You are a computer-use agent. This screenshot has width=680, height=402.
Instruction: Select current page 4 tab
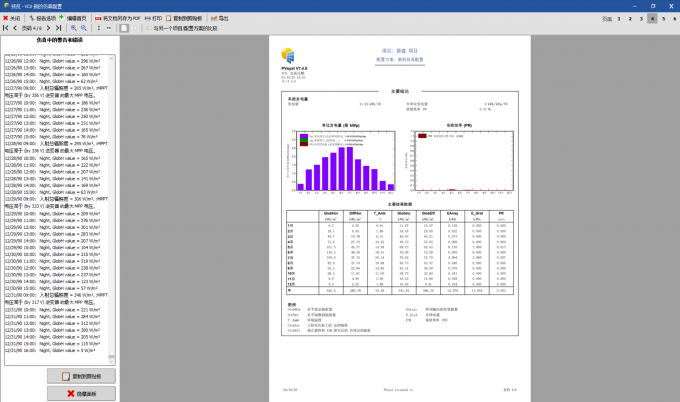652,19
